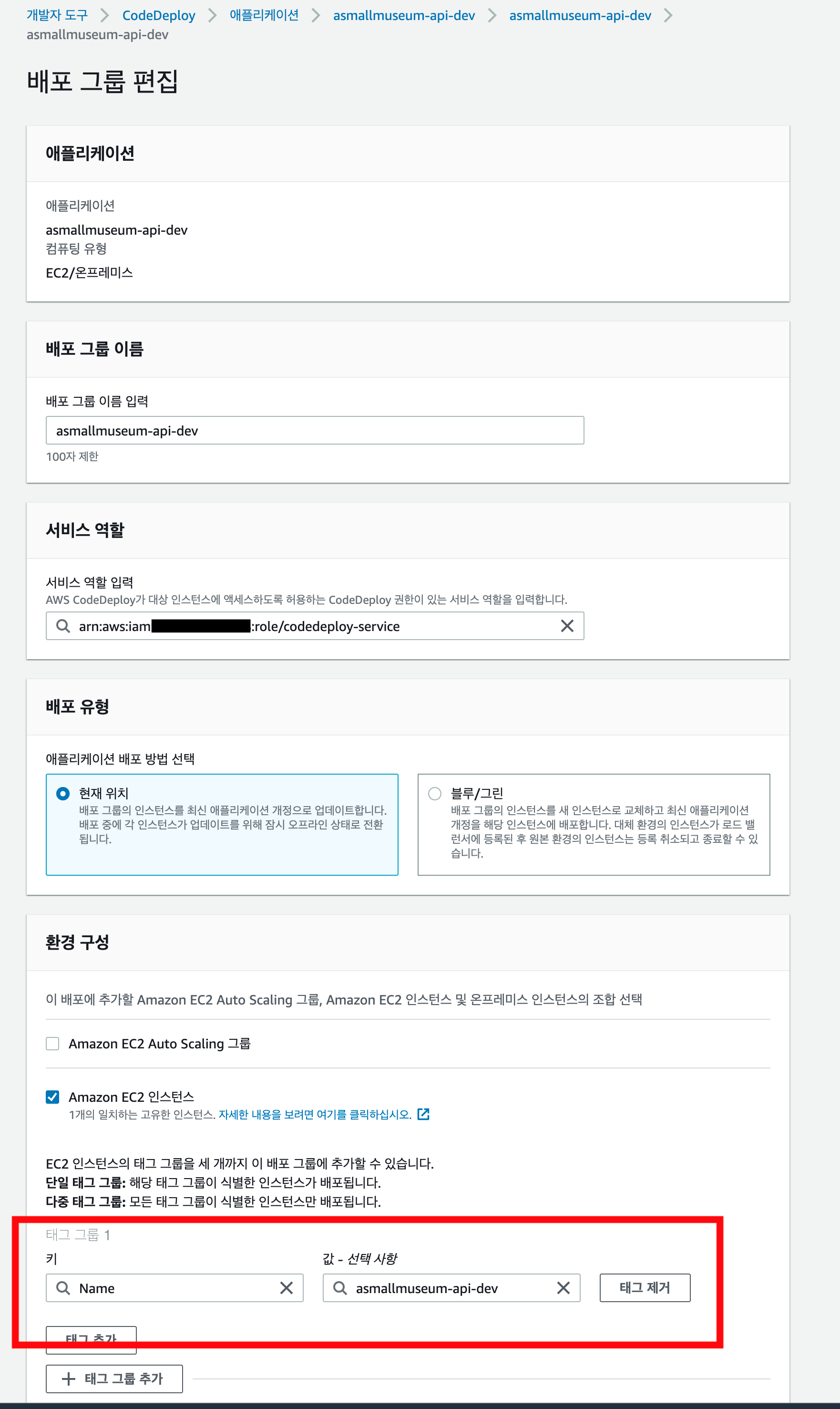Viewport: 840px width, 1409px height.
Task: Open the external link icon for matching instances
Action: tap(423, 1114)
